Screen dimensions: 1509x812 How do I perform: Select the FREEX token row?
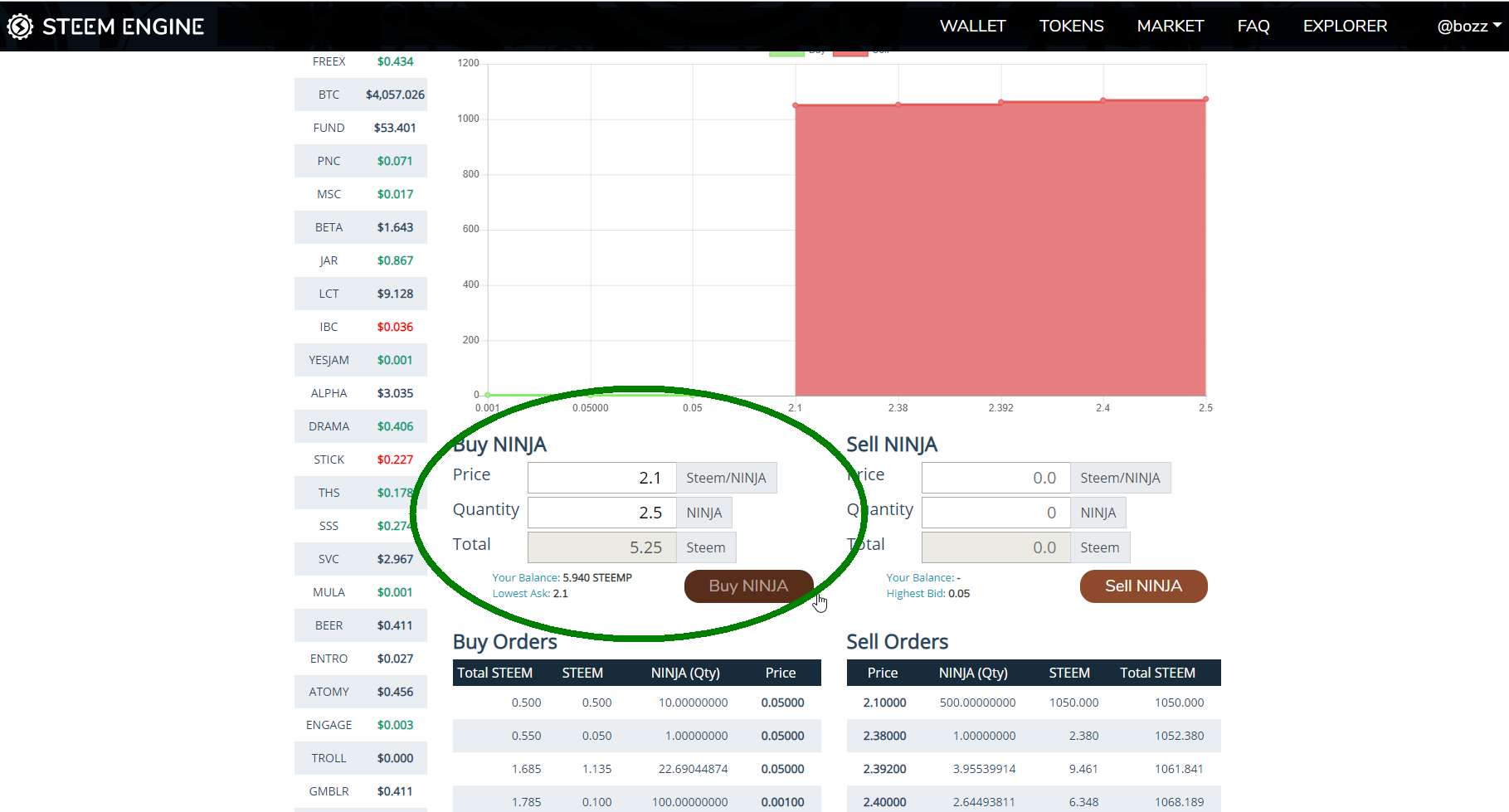pos(361,61)
